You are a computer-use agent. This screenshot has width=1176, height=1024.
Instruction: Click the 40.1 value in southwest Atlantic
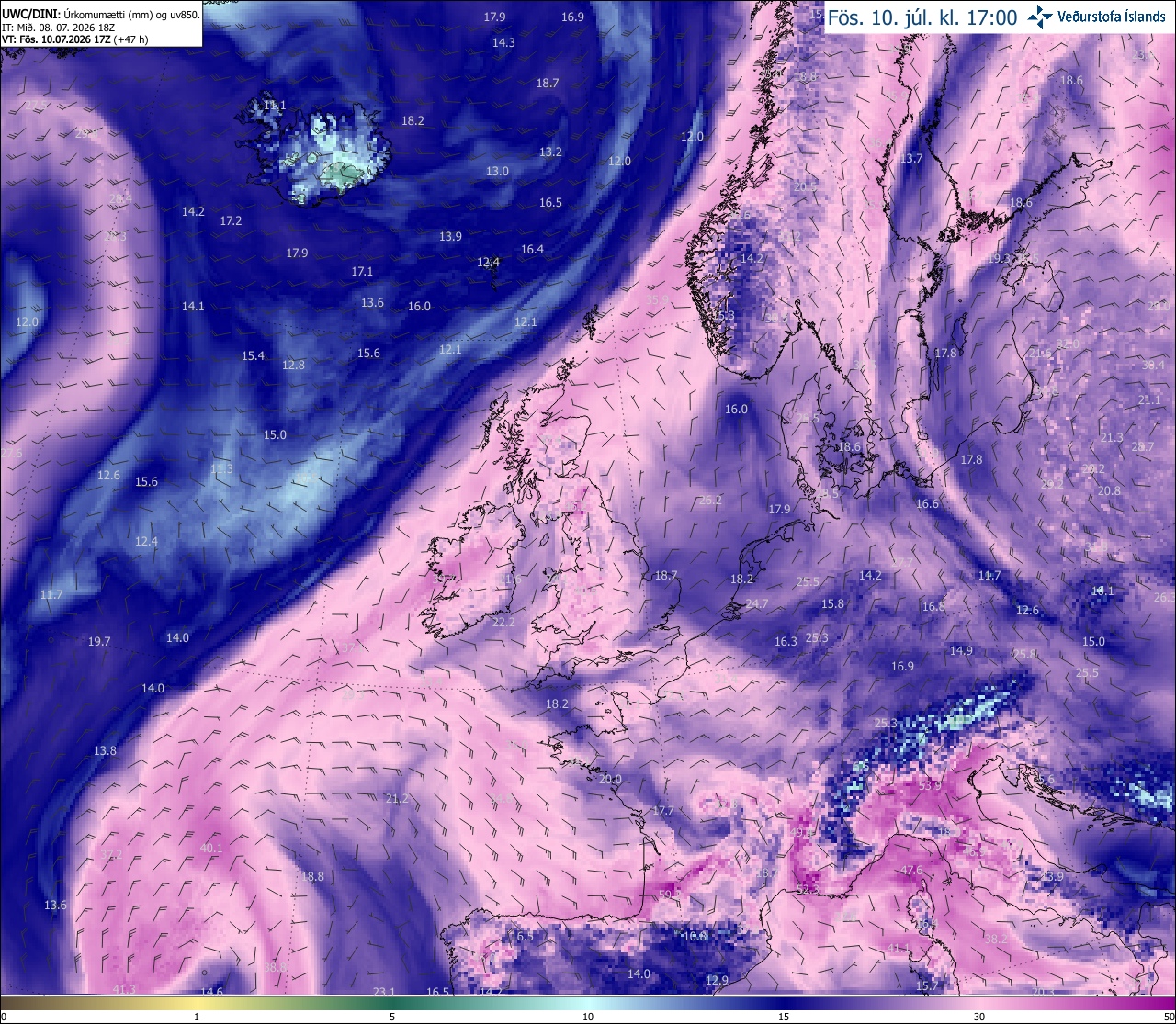coord(211,848)
